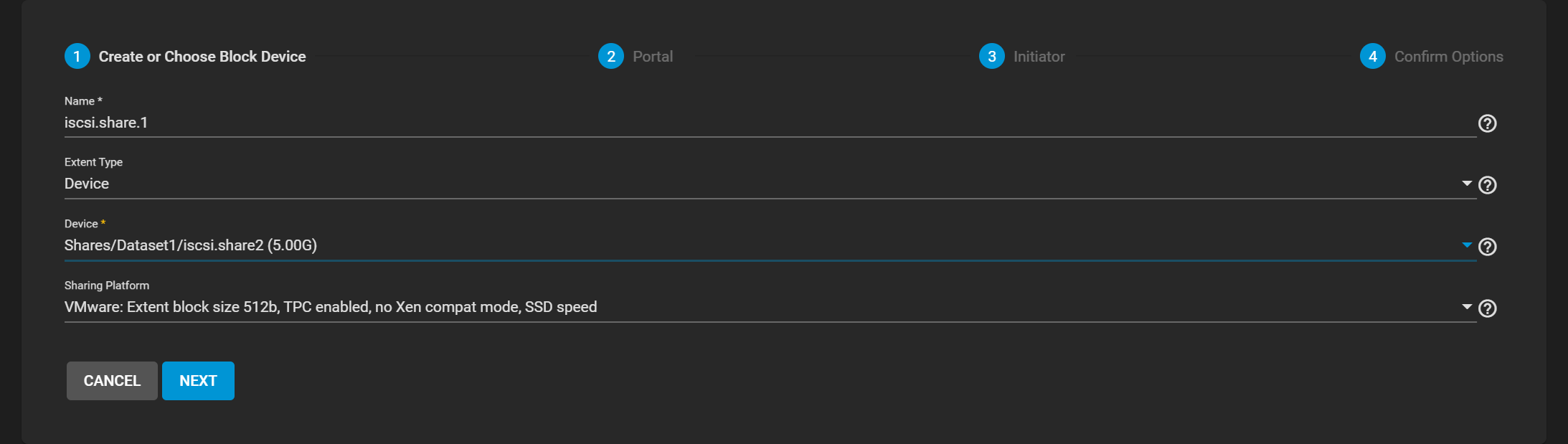Click the step 1 number circle
The image size is (1568, 444).
tap(77, 57)
